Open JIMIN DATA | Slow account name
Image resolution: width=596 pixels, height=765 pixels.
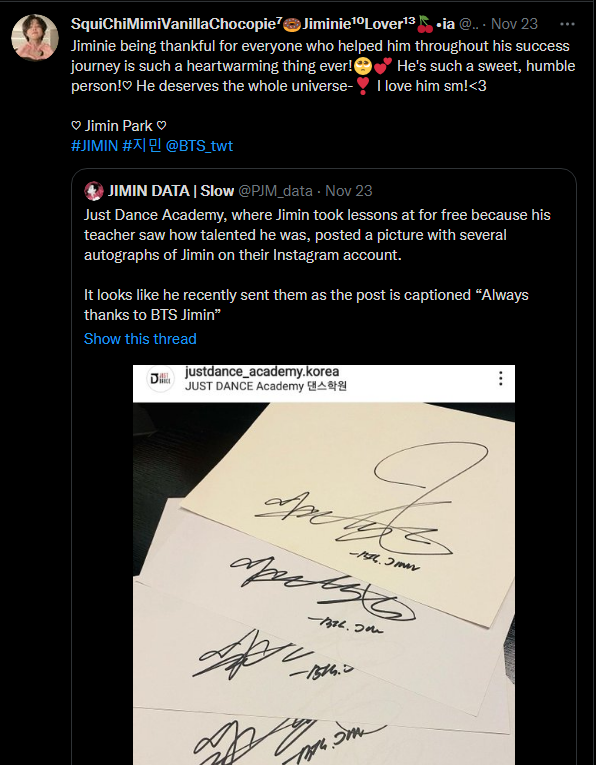point(171,191)
